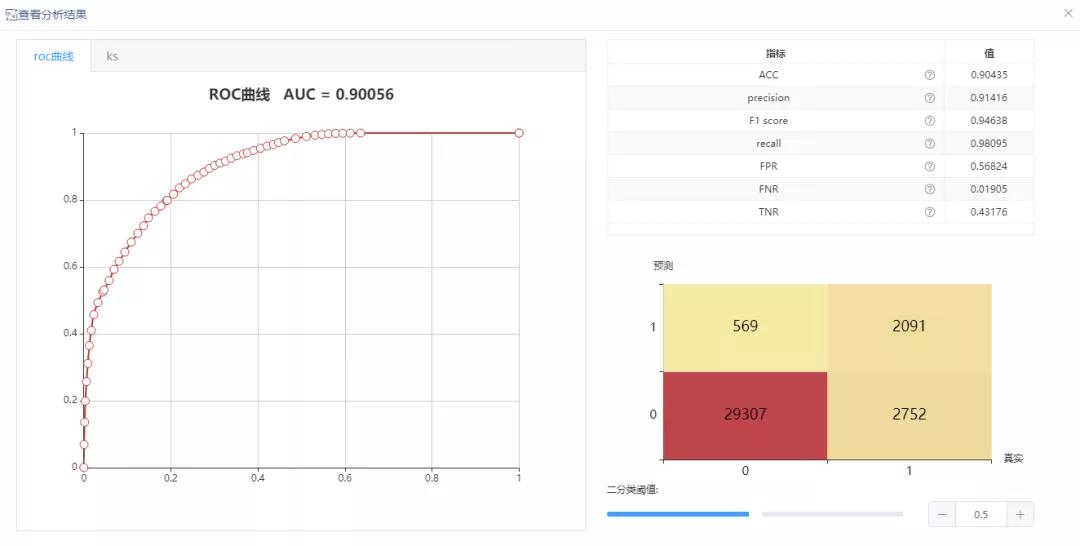Click the threshold value field 0.5
This screenshot has width=1080, height=546.
[981, 514]
